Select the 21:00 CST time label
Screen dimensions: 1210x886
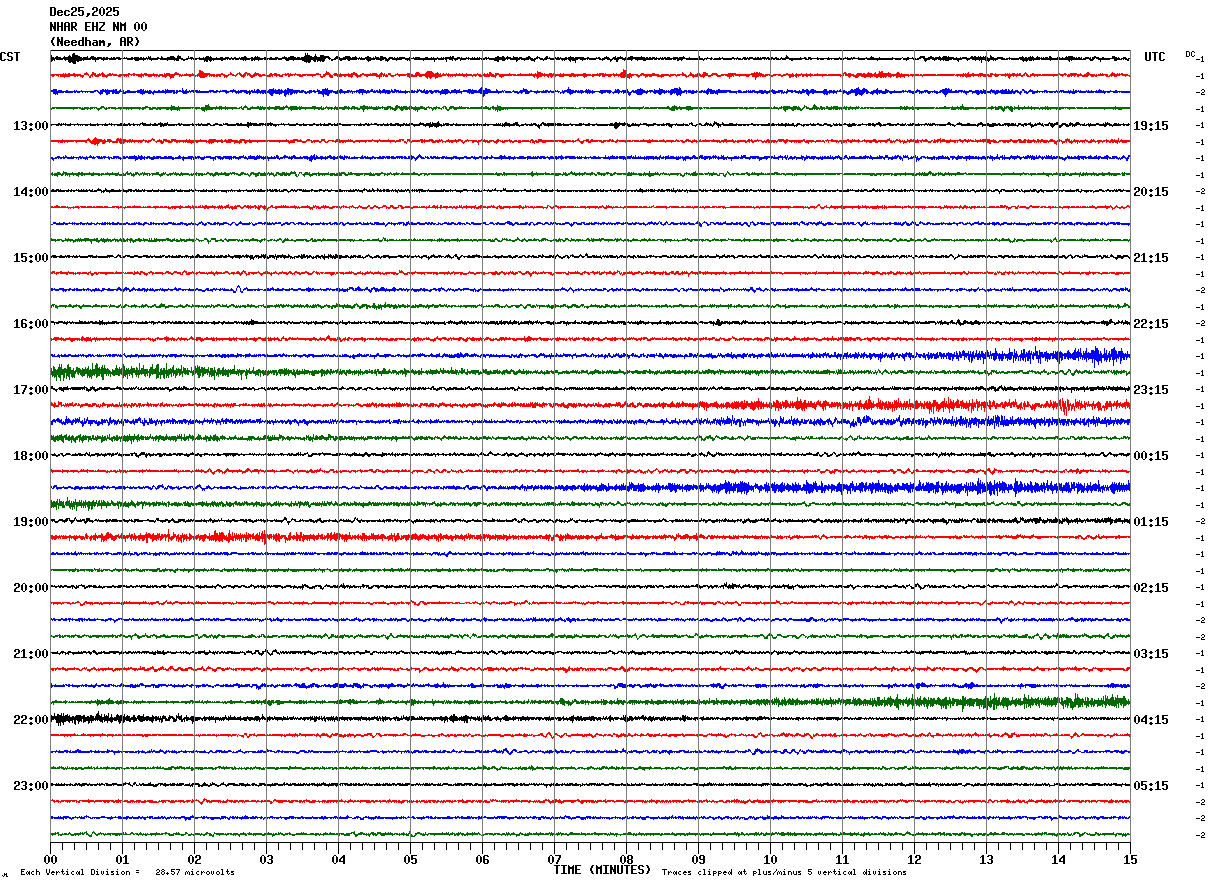point(30,654)
